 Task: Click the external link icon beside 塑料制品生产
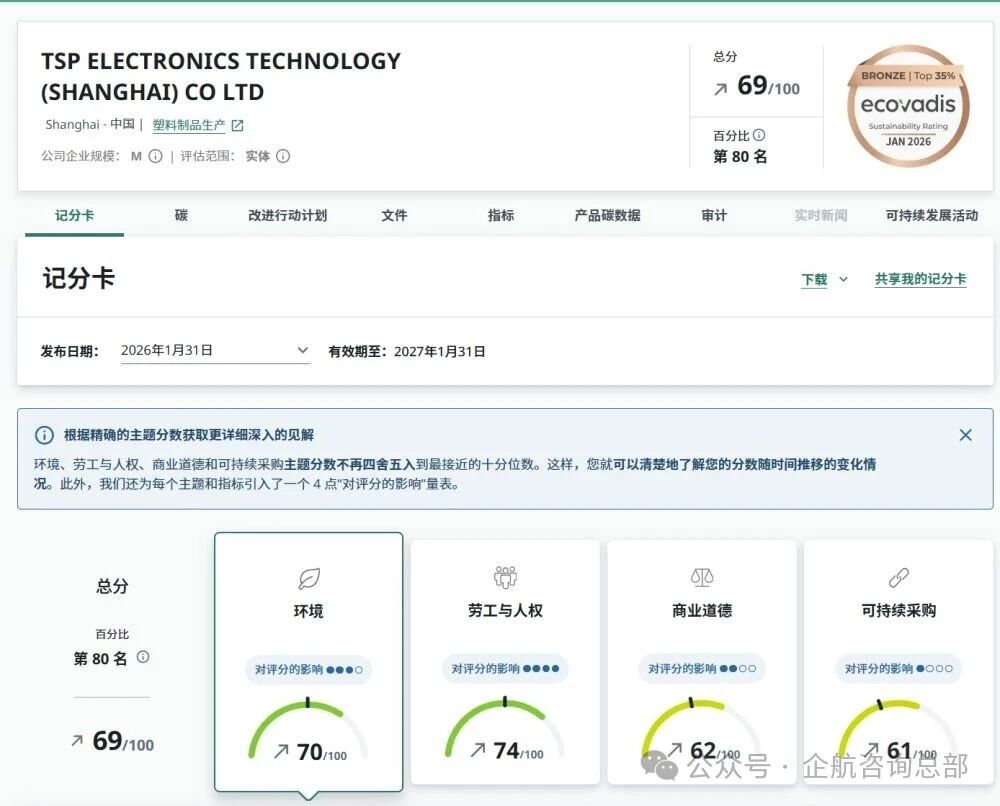pyautogui.click(x=237, y=126)
